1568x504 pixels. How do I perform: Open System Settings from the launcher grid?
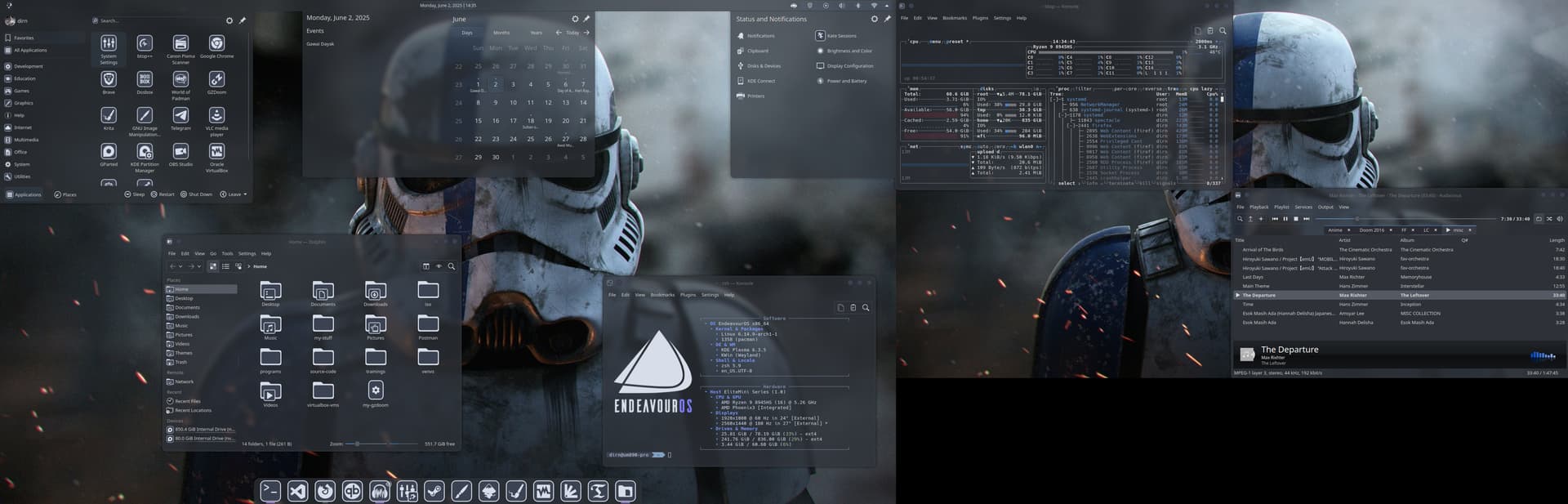tap(109, 48)
